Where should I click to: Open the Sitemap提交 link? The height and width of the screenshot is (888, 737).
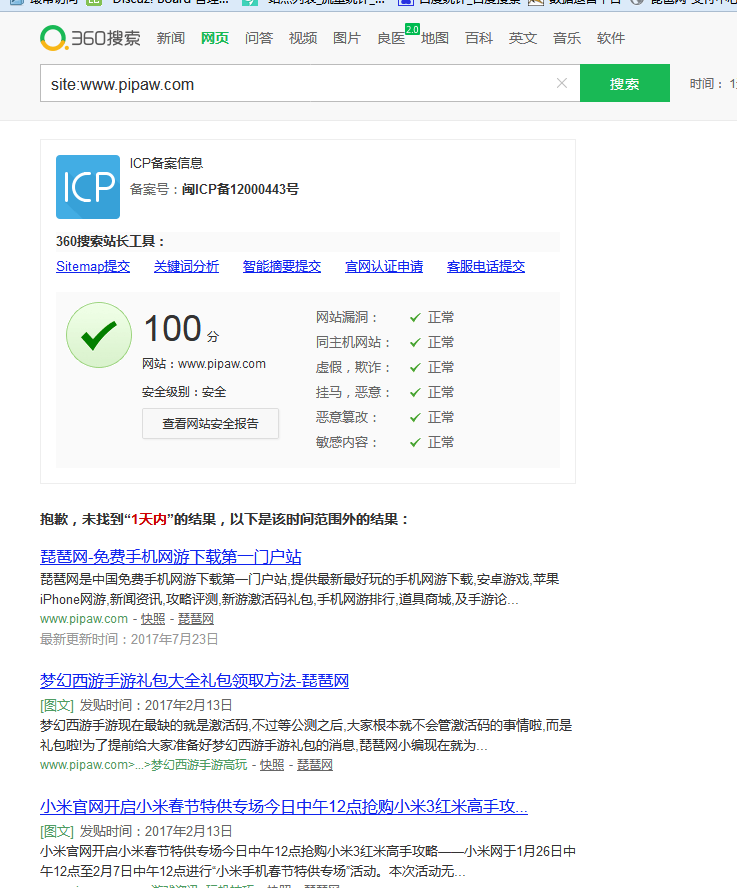coord(93,266)
